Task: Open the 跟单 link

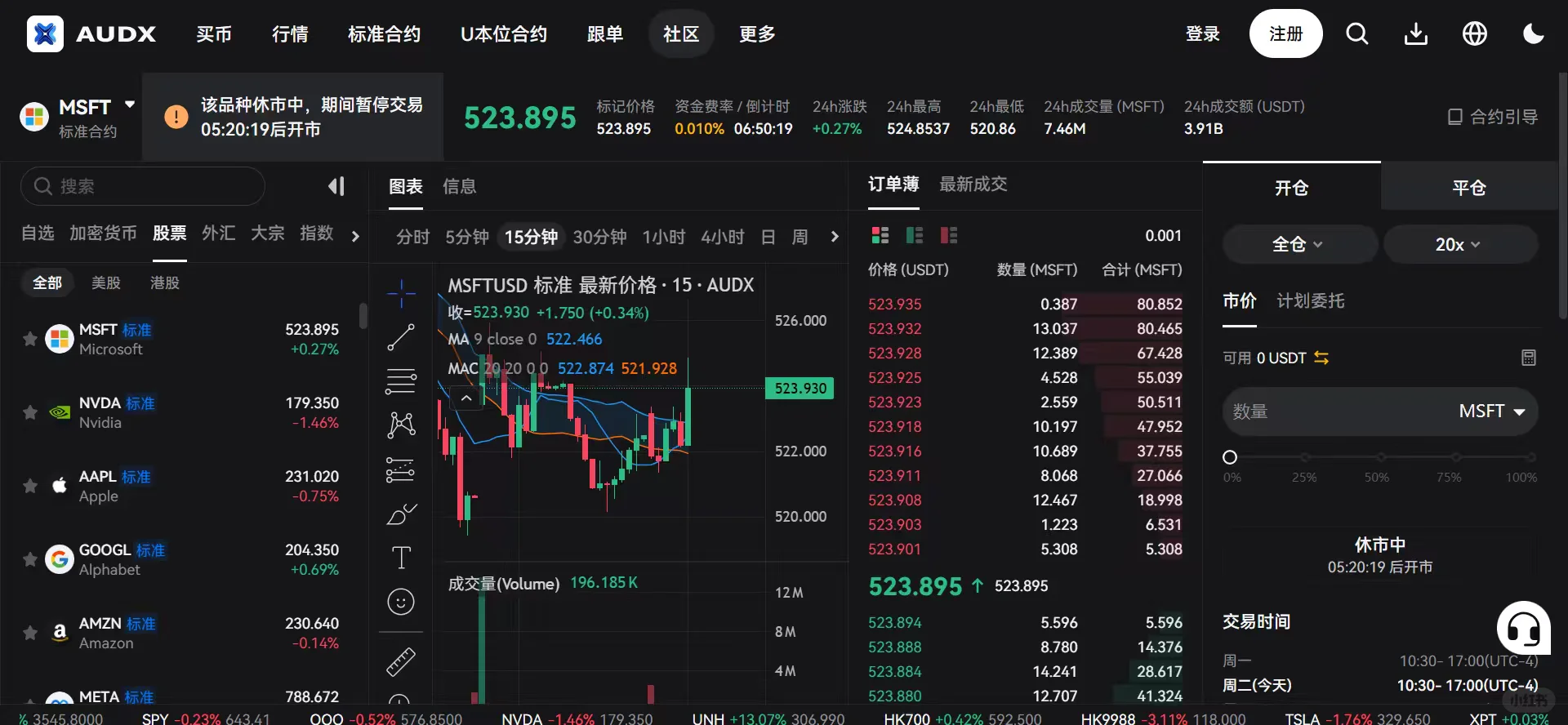Action: 605,33
